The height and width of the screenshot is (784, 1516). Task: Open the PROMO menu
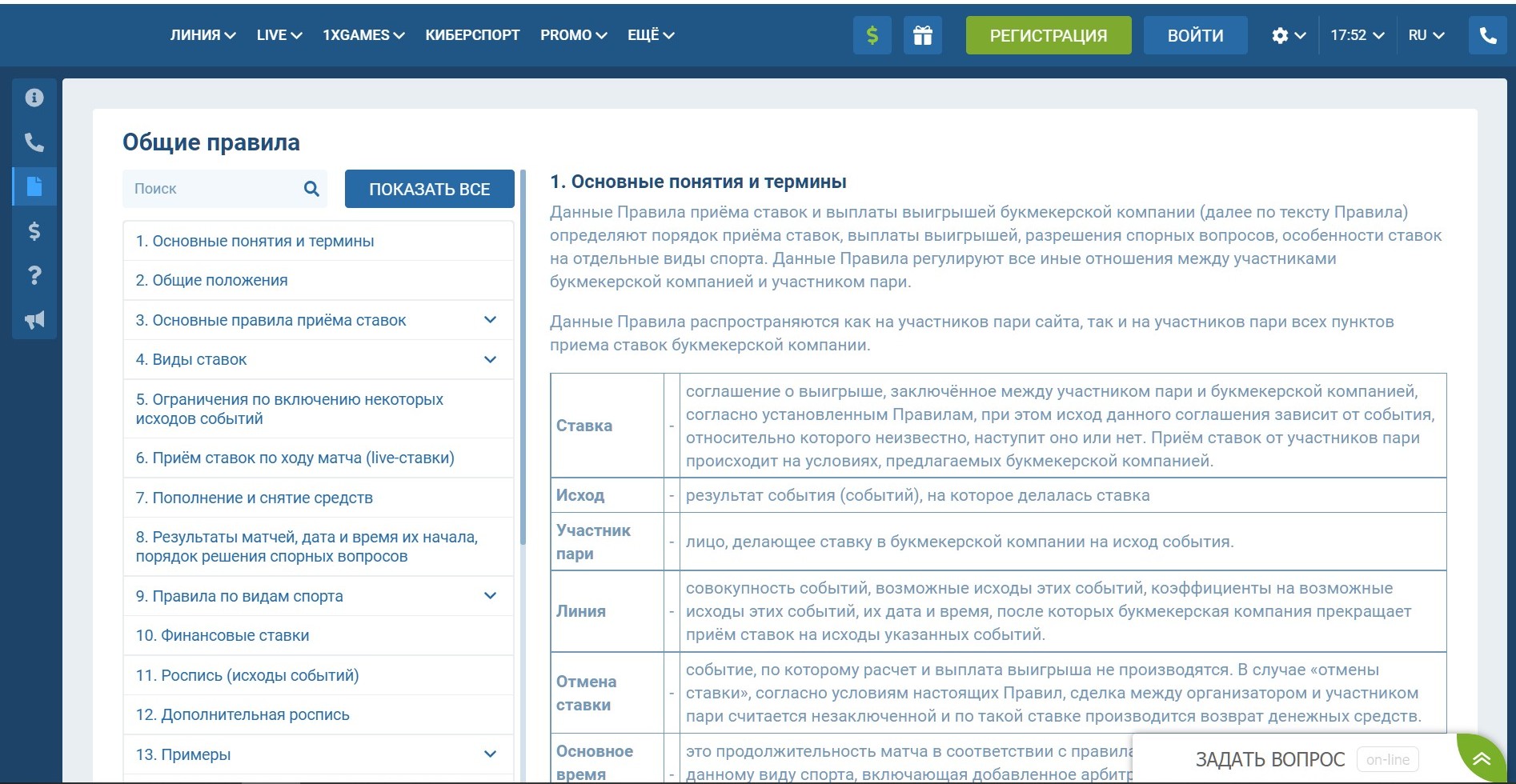click(x=573, y=35)
